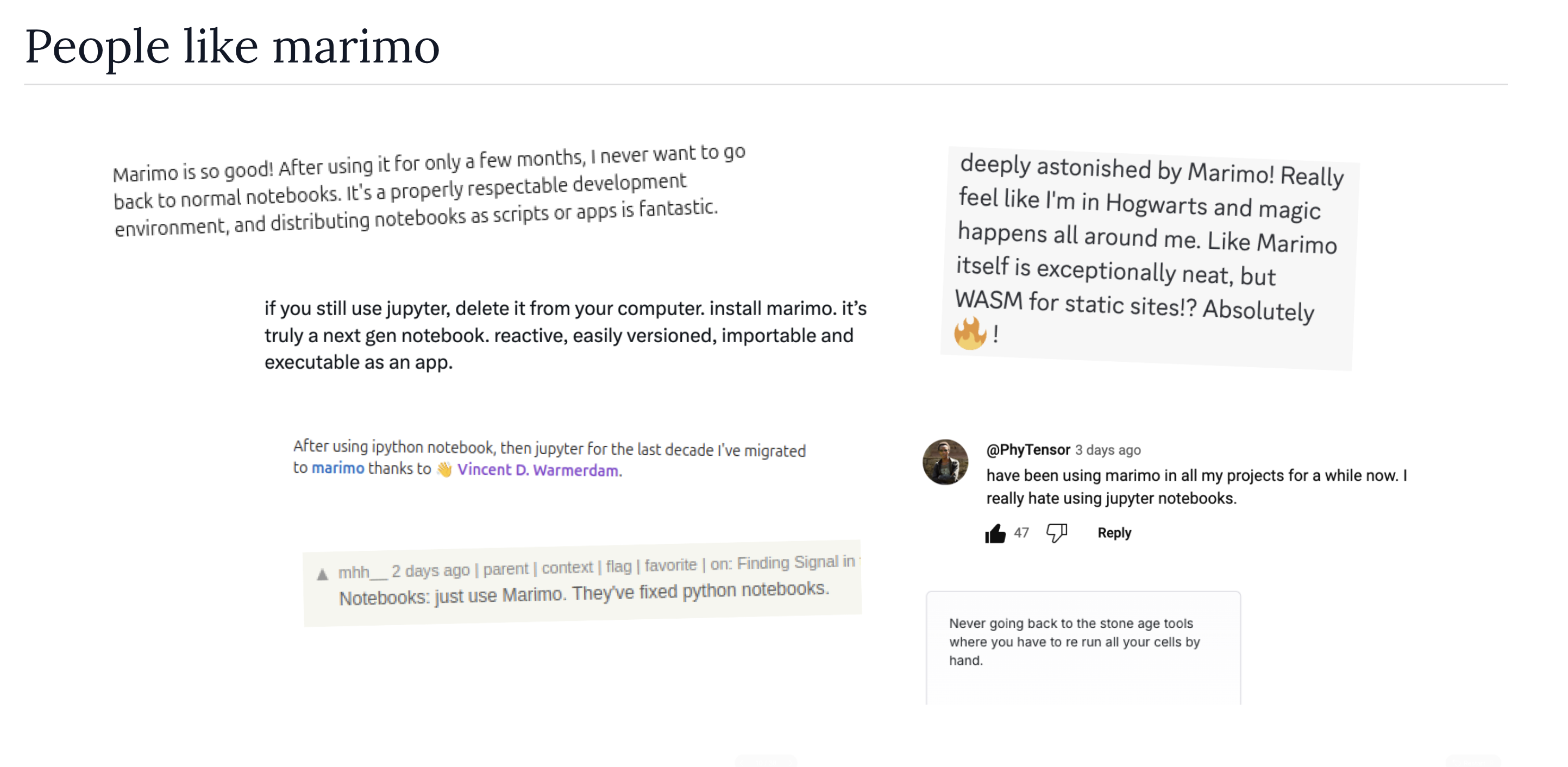Open the PhyTensor avatar image
The height and width of the screenshot is (767, 1568).
(945, 462)
